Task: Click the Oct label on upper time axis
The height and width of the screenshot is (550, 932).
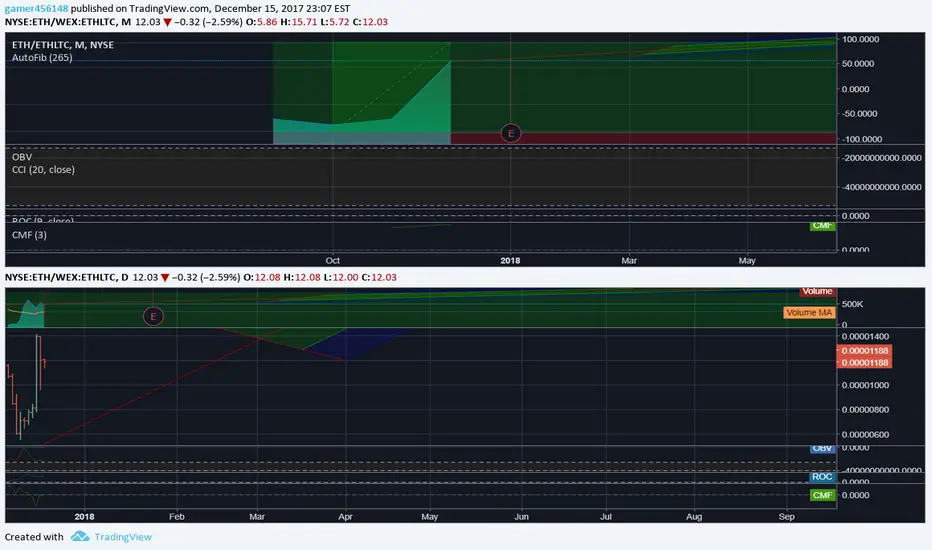Action: pos(332,260)
